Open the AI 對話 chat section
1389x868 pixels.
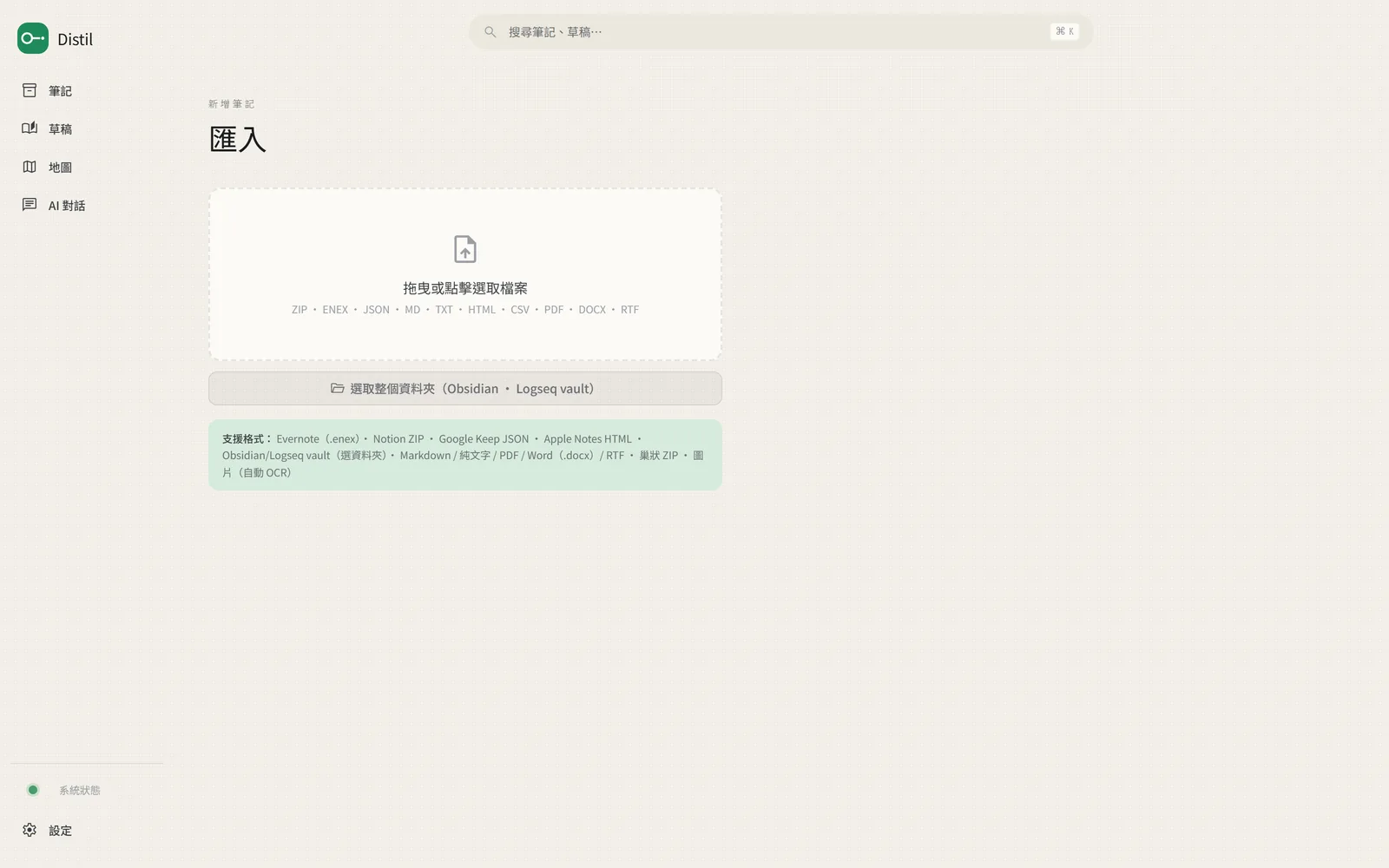pos(87,206)
